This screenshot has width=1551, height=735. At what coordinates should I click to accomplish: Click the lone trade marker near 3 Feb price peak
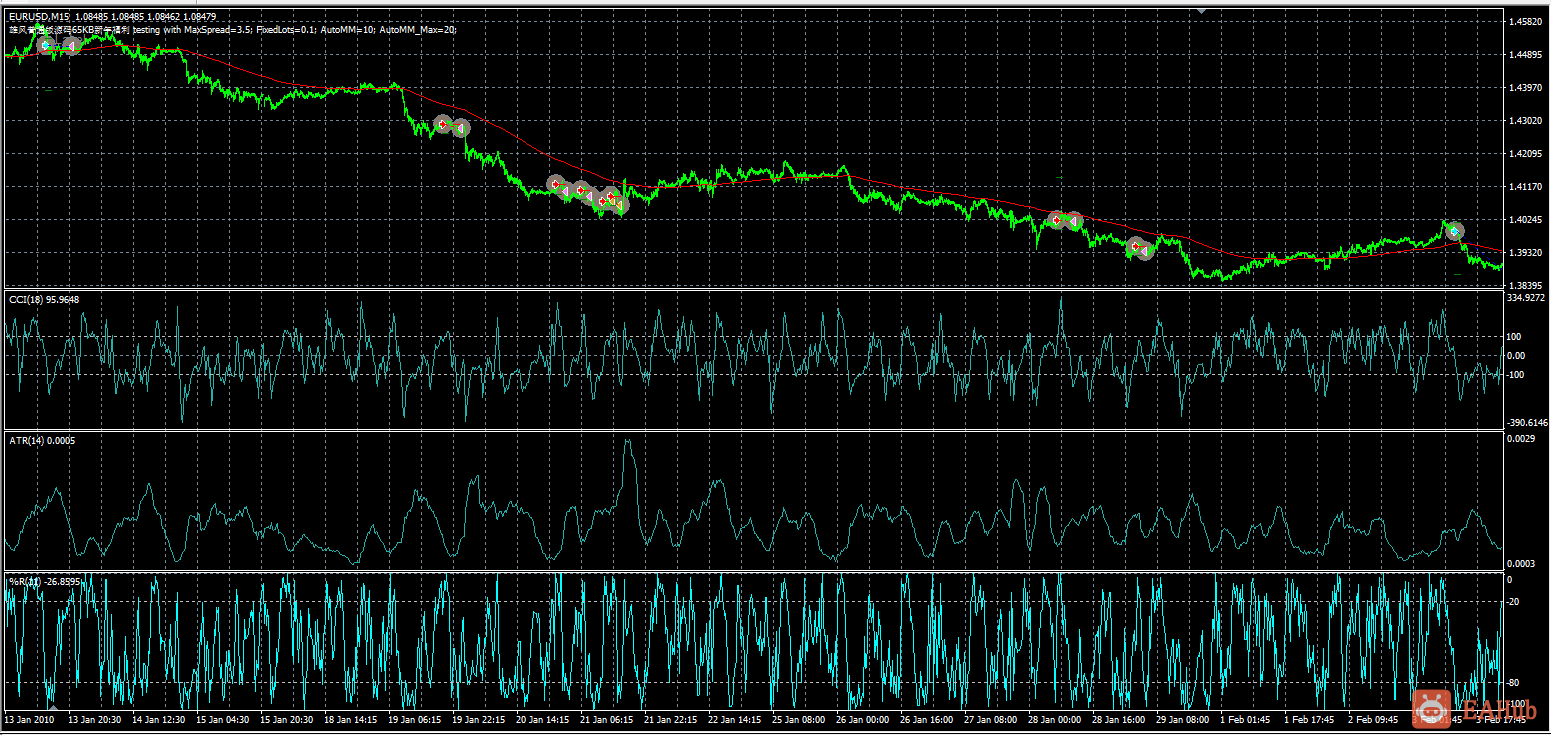1454,231
